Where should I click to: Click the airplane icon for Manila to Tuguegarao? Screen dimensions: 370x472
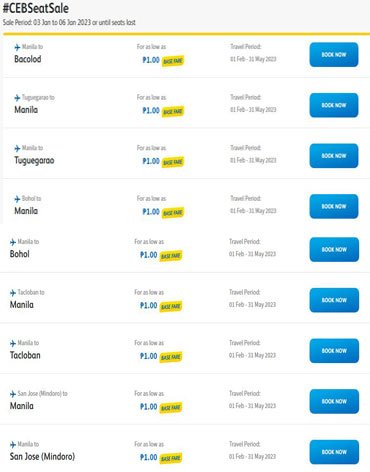click(x=17, y=148)
